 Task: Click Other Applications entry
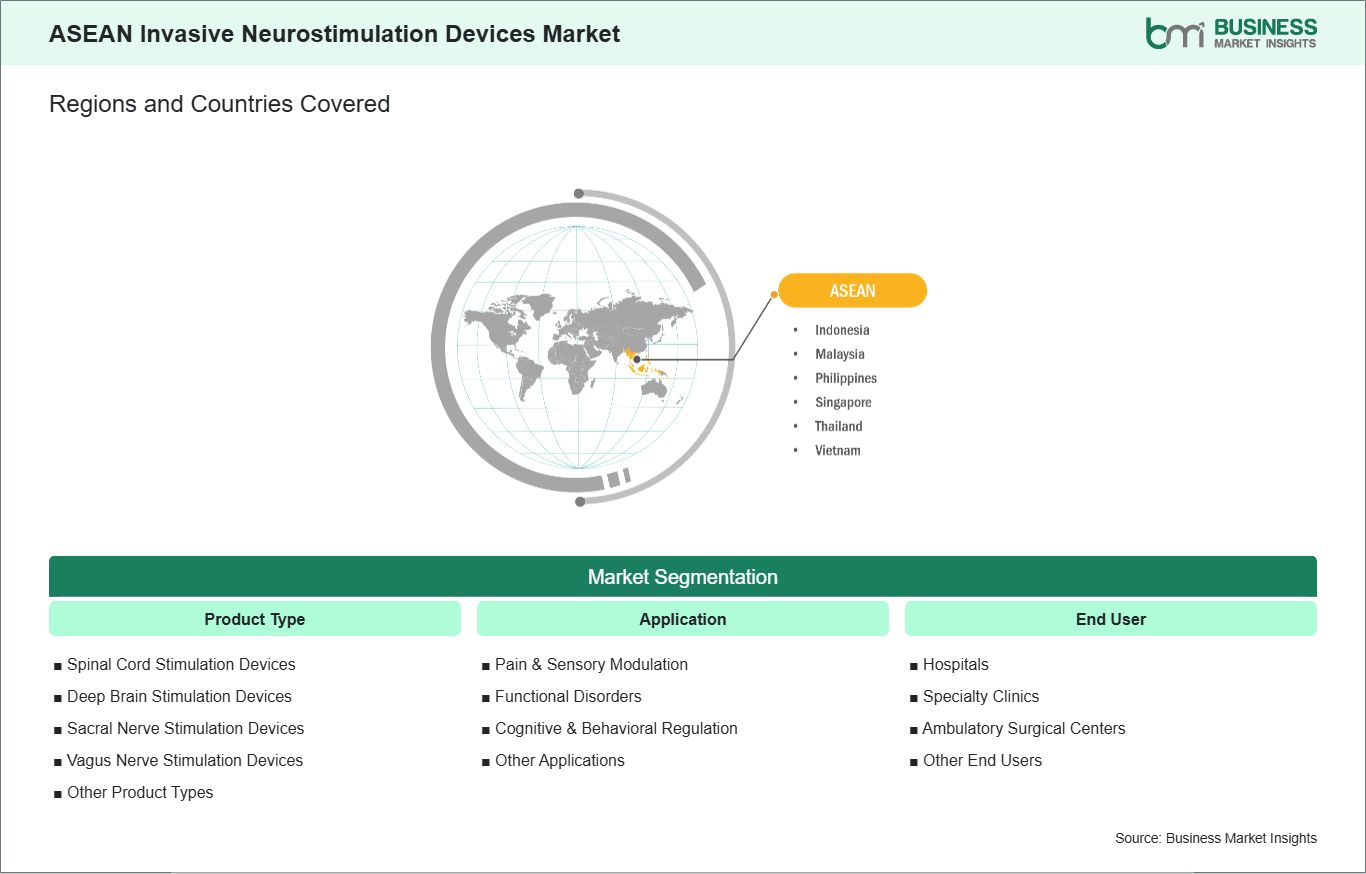[x=560, y=760]
